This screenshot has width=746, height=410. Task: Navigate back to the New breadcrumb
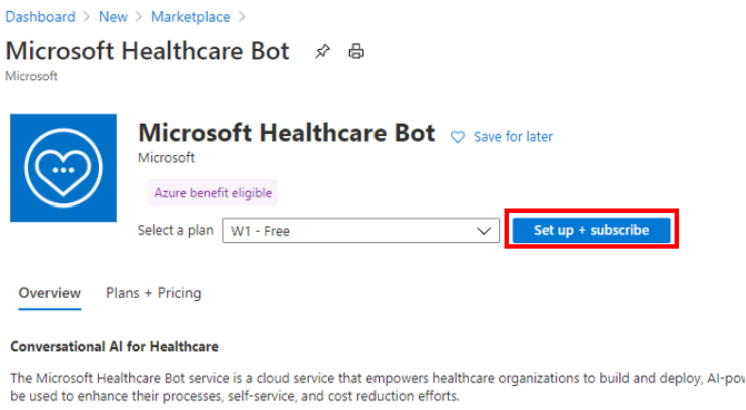(113, 17)
